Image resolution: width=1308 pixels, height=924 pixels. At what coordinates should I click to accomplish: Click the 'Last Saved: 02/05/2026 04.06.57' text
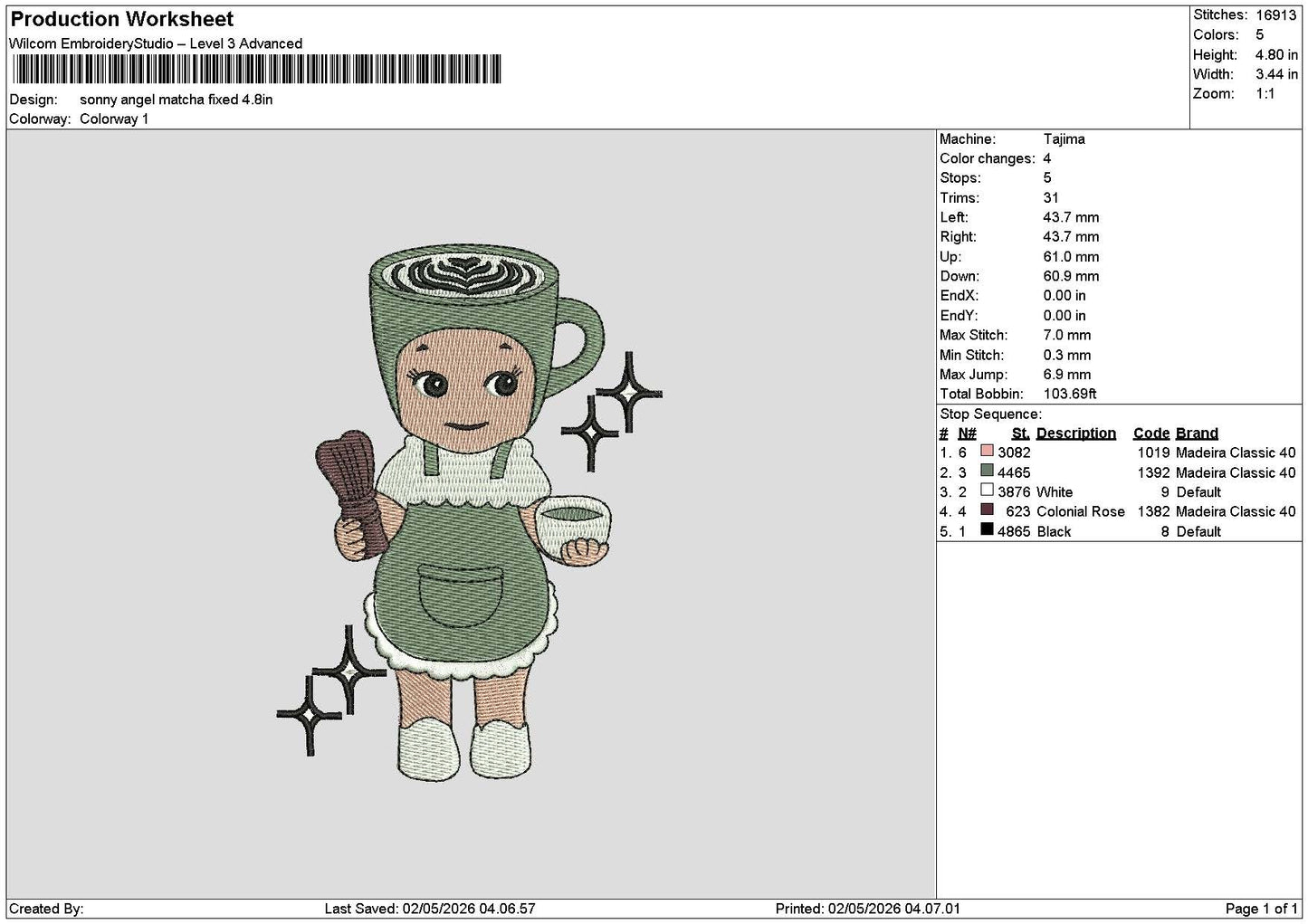(430, 909)
